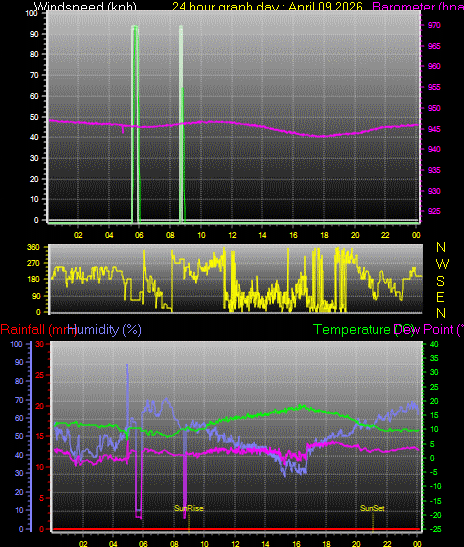Click hour "12" under the windspeed chart
Viewport: 464px width, 547px height.
pos(232,235)
